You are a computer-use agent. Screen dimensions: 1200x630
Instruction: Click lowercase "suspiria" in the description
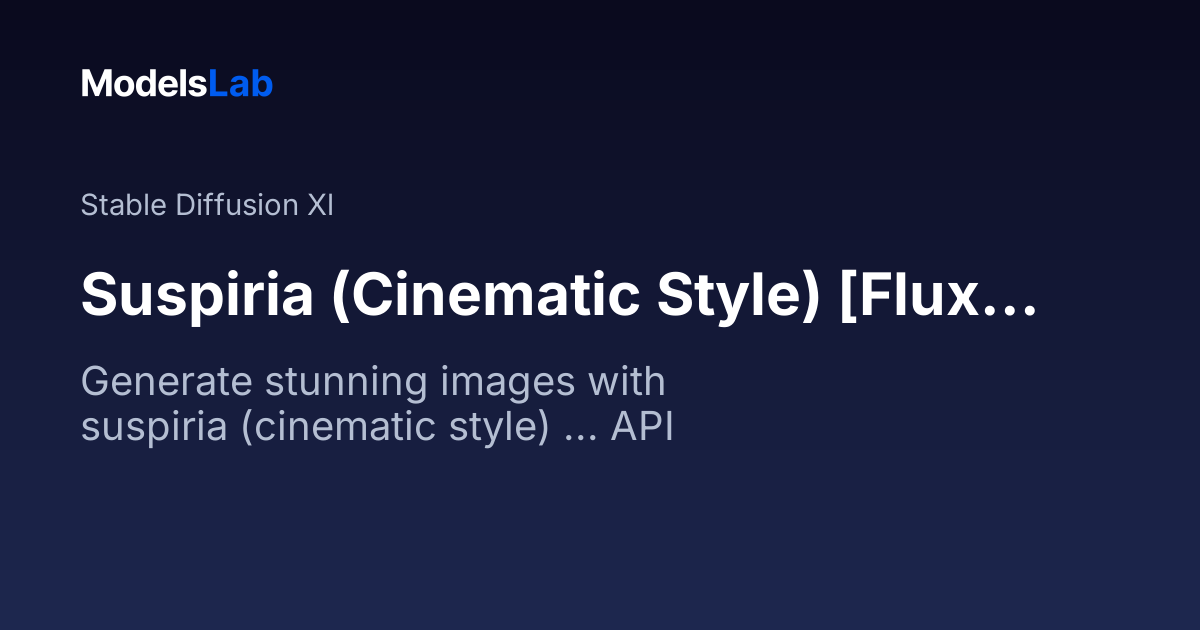click(x=150, y=428)
